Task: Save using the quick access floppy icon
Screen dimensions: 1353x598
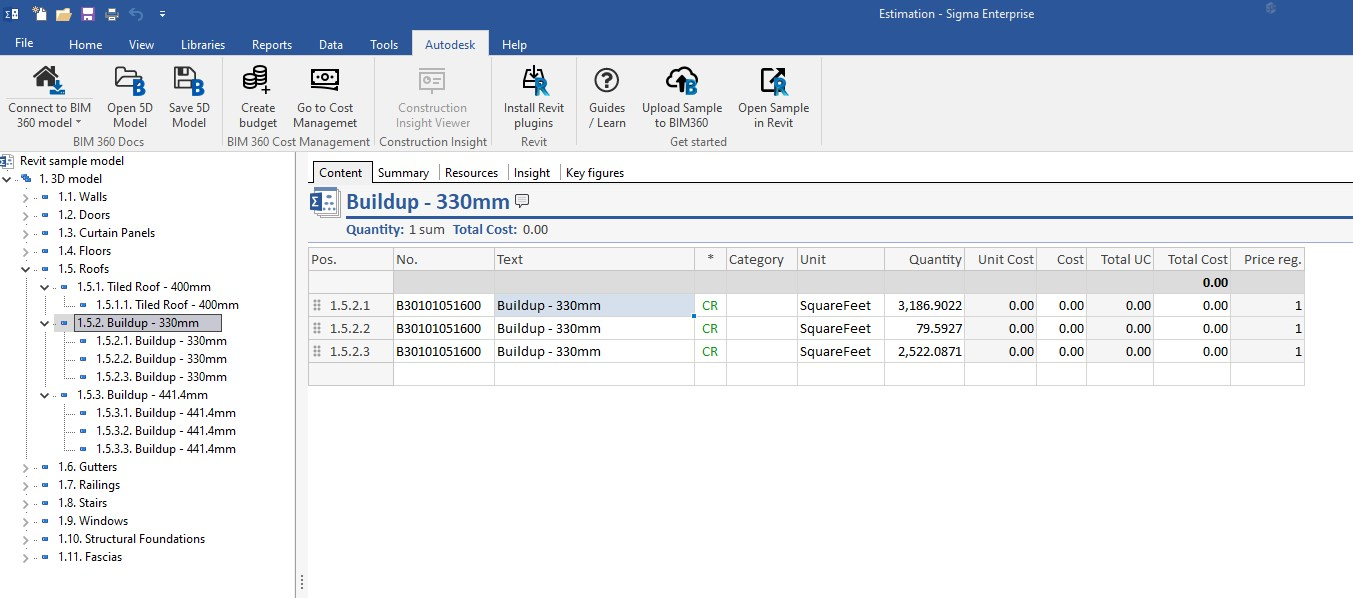Action: 87,14
